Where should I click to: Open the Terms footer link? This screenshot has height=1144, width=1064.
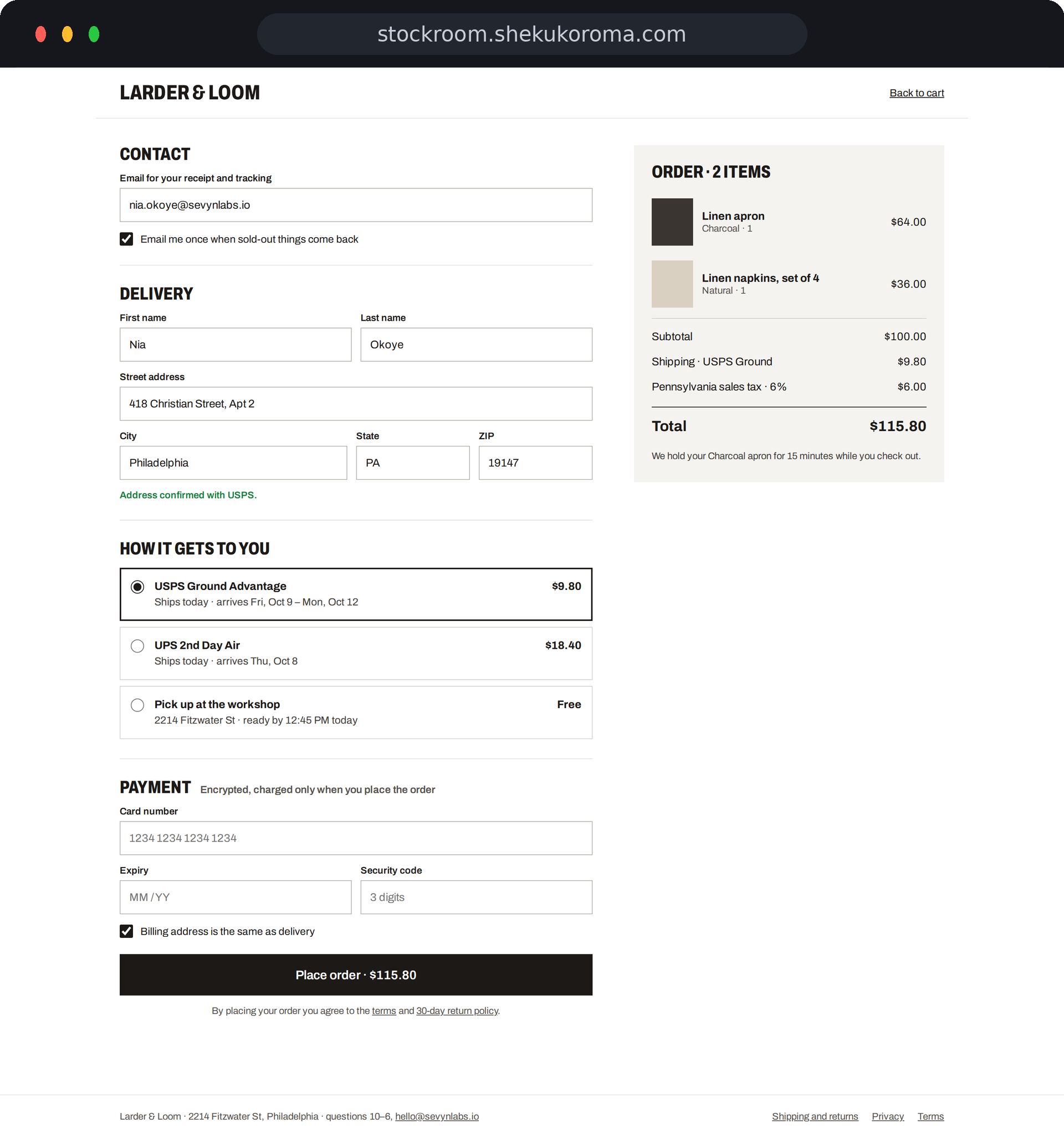click(930, 1116)
